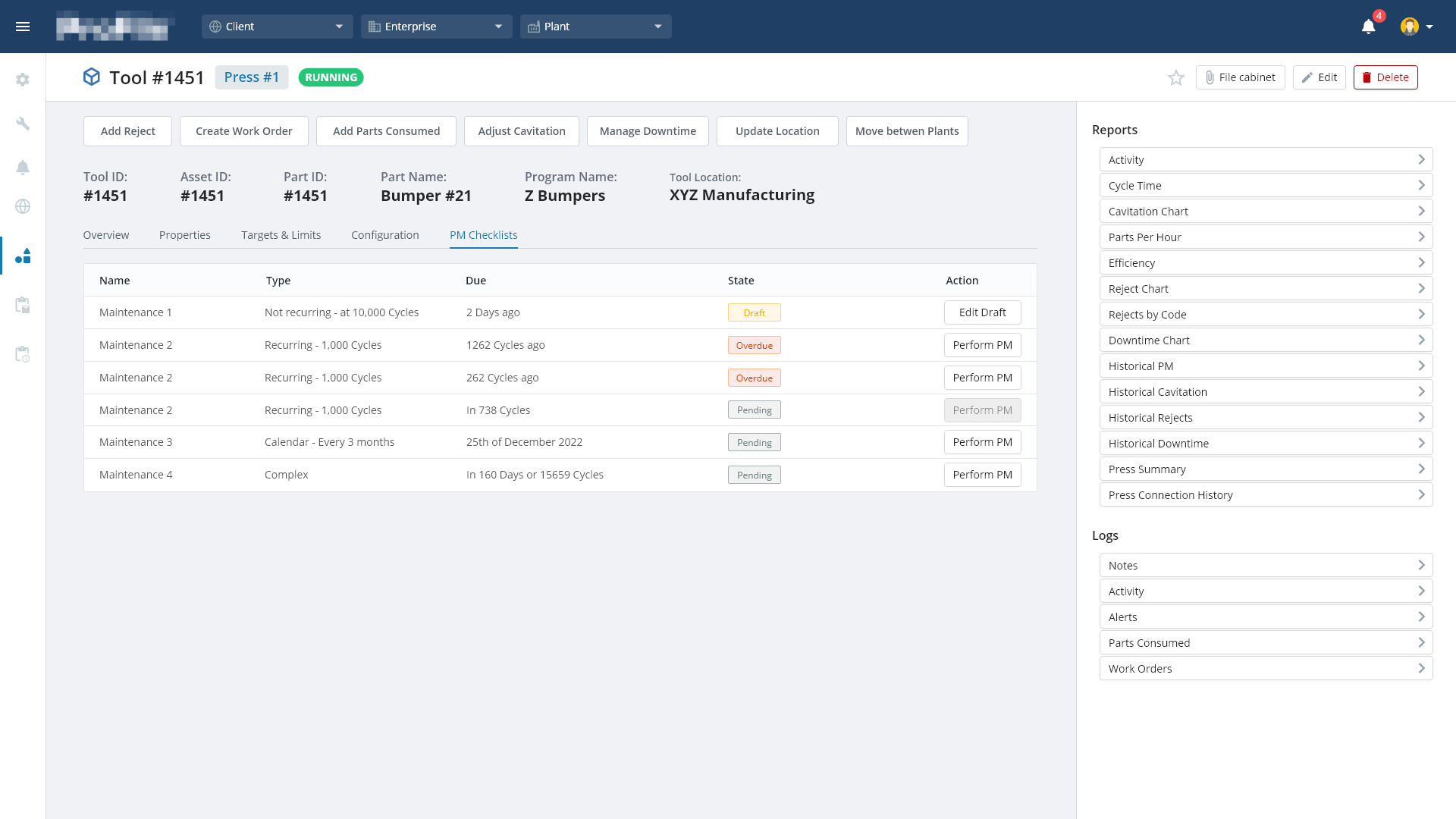1456x819 pixels.
Task: Open sidebar alerts via the bell icon
Action: coord(23,168)
